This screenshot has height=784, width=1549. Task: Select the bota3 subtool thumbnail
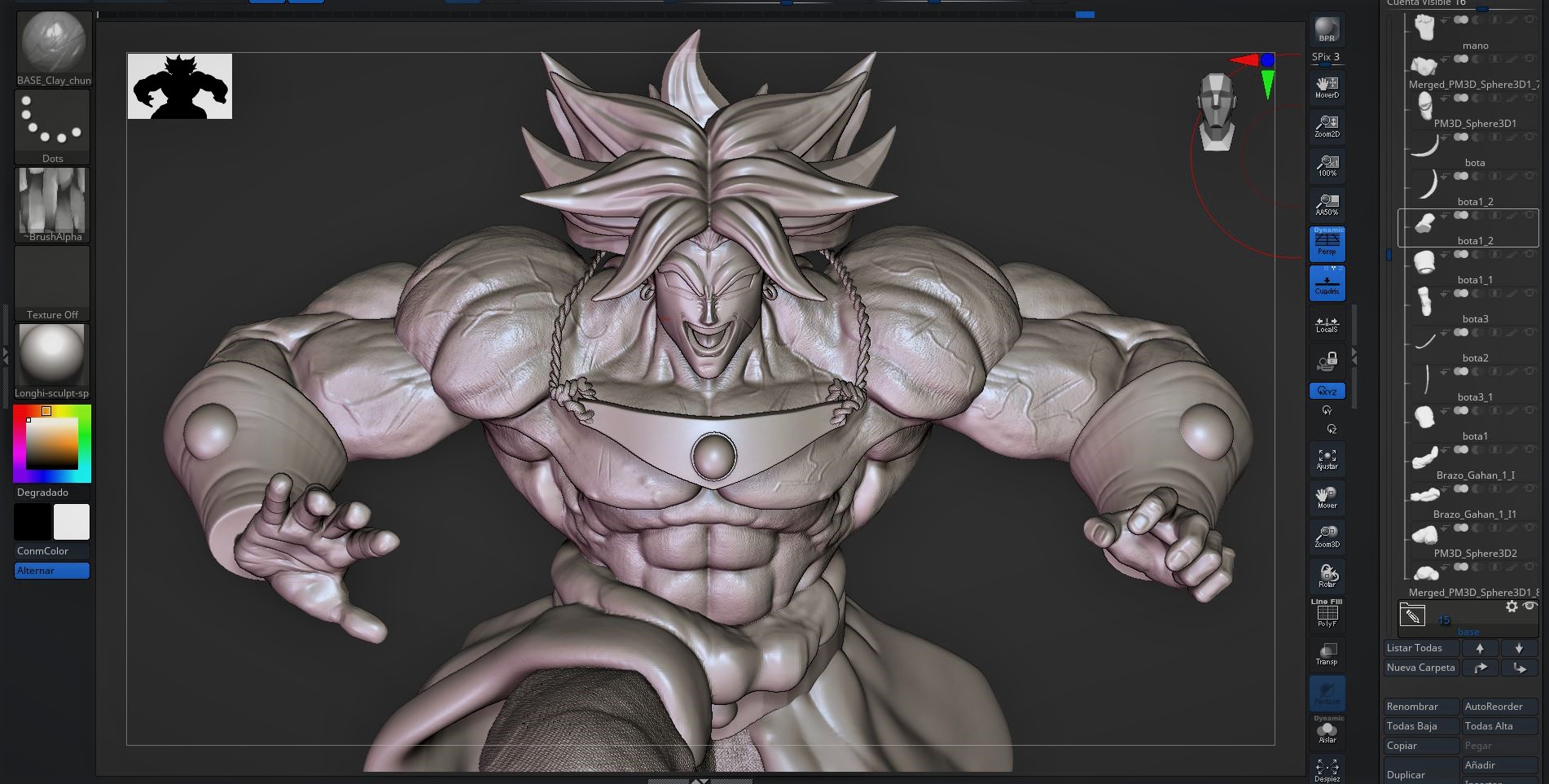1424,301
